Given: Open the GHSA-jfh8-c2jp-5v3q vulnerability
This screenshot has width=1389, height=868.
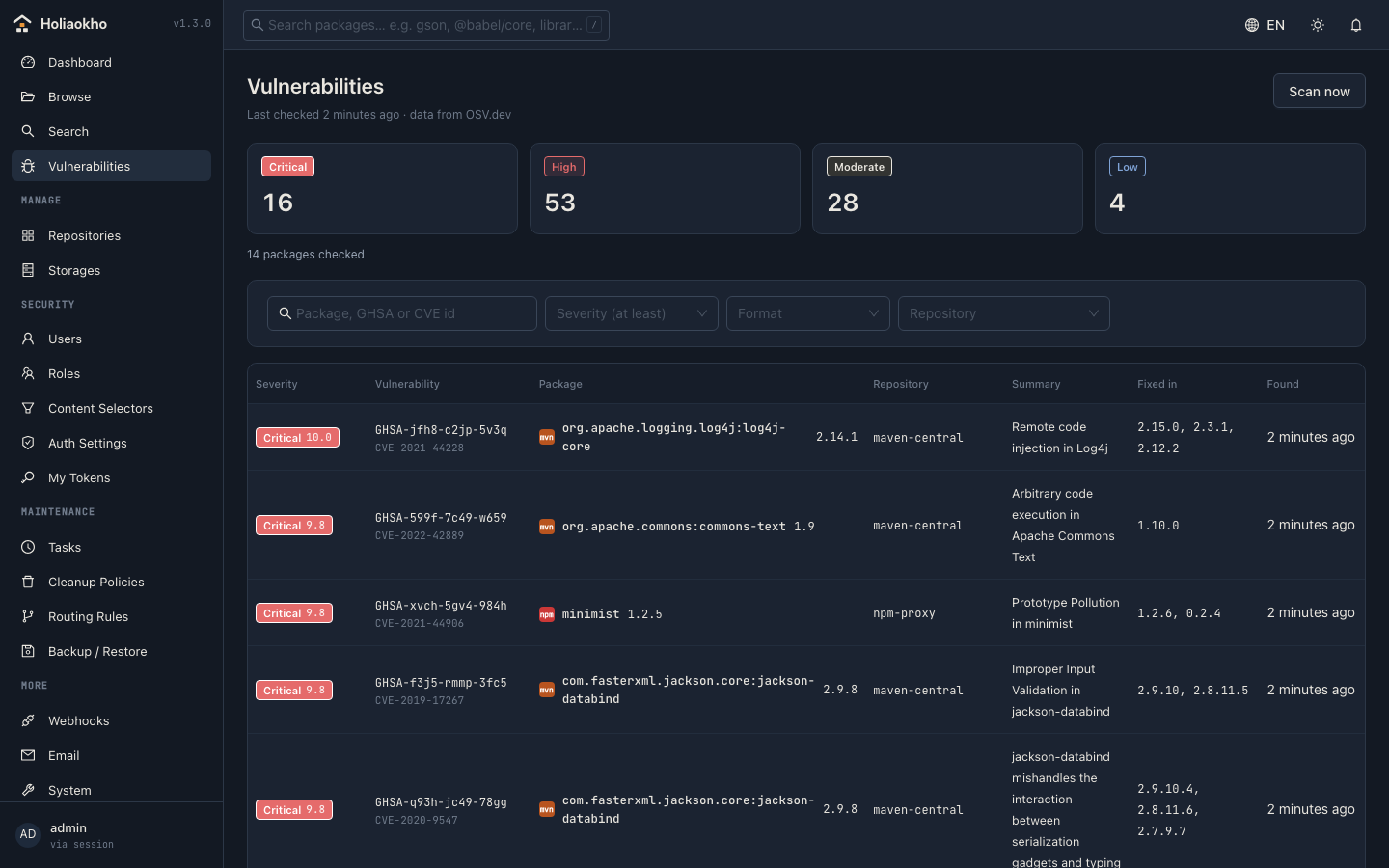Looking at the screenshot, I should (441, 430).
